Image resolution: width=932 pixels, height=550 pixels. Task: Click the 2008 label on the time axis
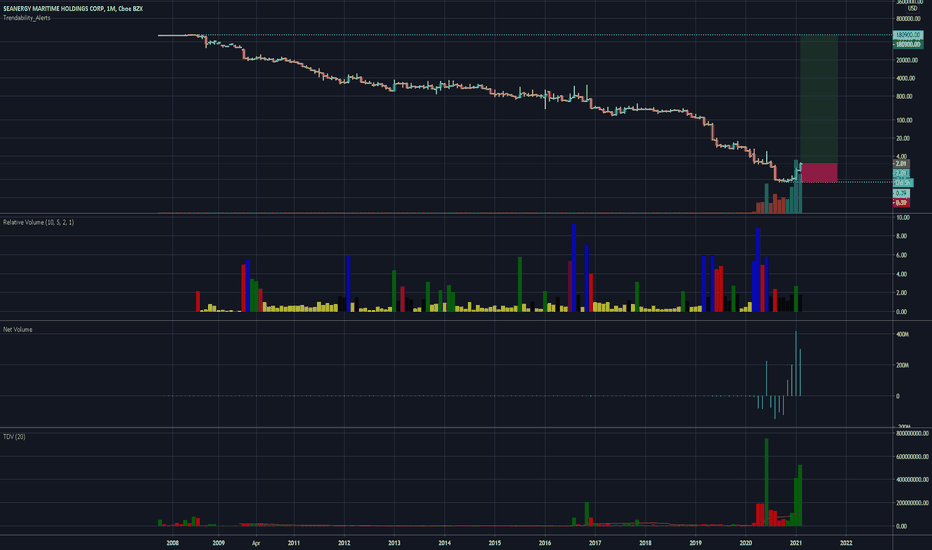click(x=172, y=543)
